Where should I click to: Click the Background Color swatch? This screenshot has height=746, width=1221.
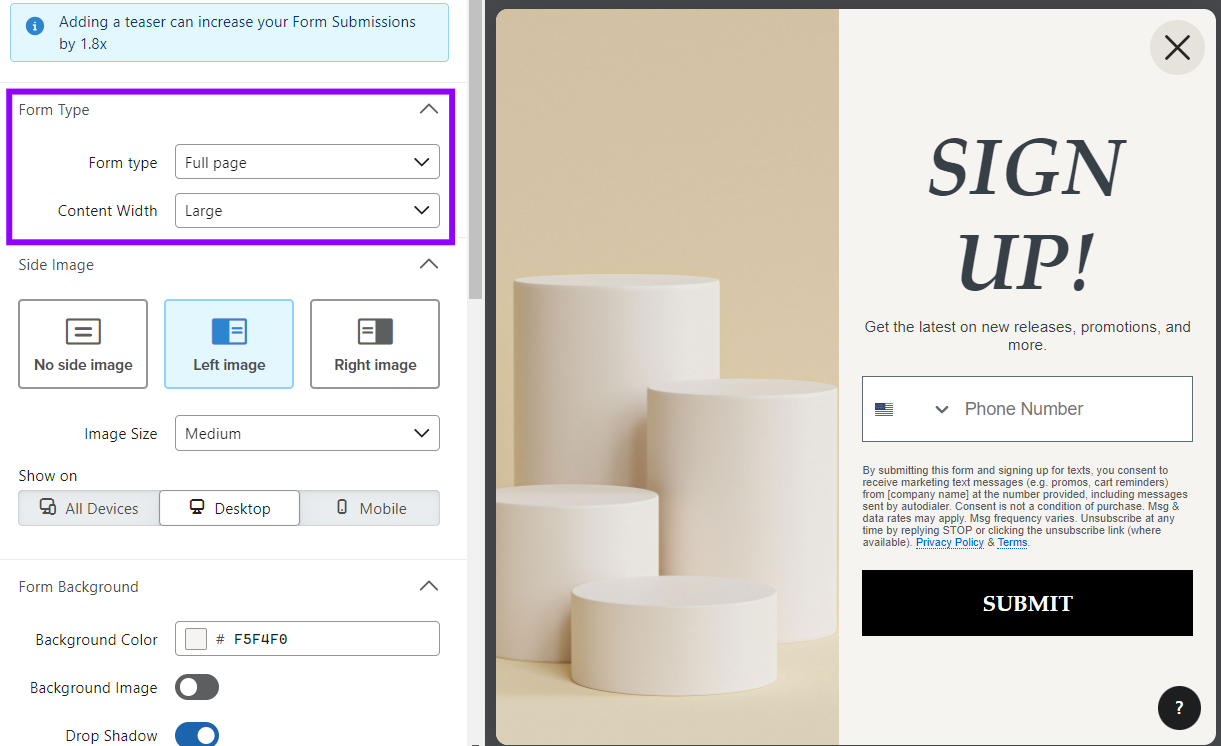[195, 638]
